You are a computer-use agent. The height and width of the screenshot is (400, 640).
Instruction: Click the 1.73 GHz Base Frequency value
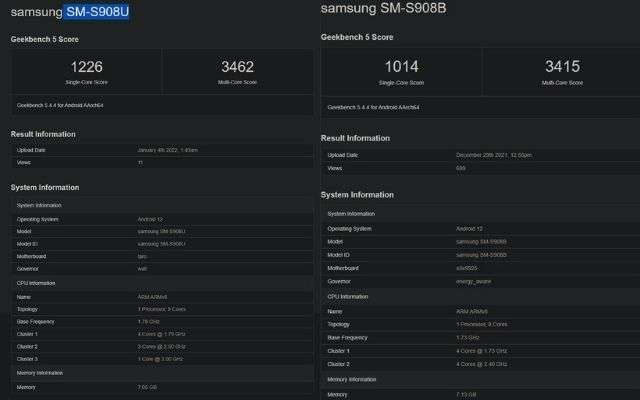click(468, 338)
